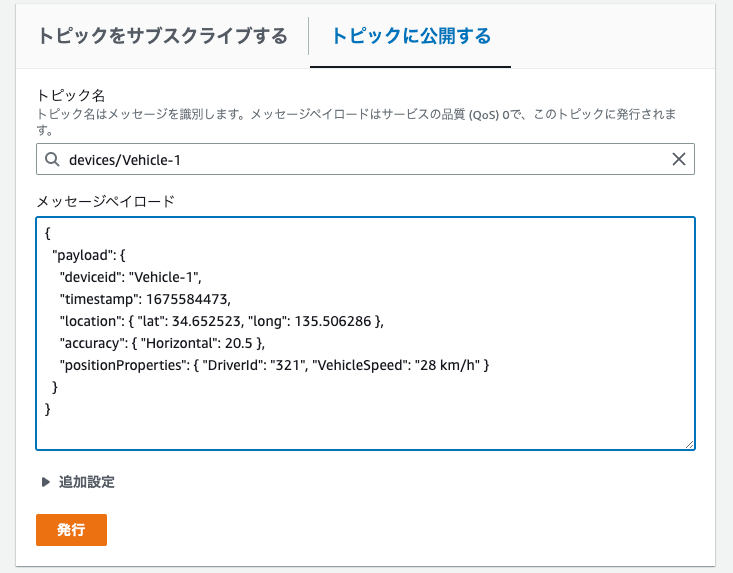Screen dimensions: 733x573
Task: Clear topic name with the X icon
Action: (679, 159)
